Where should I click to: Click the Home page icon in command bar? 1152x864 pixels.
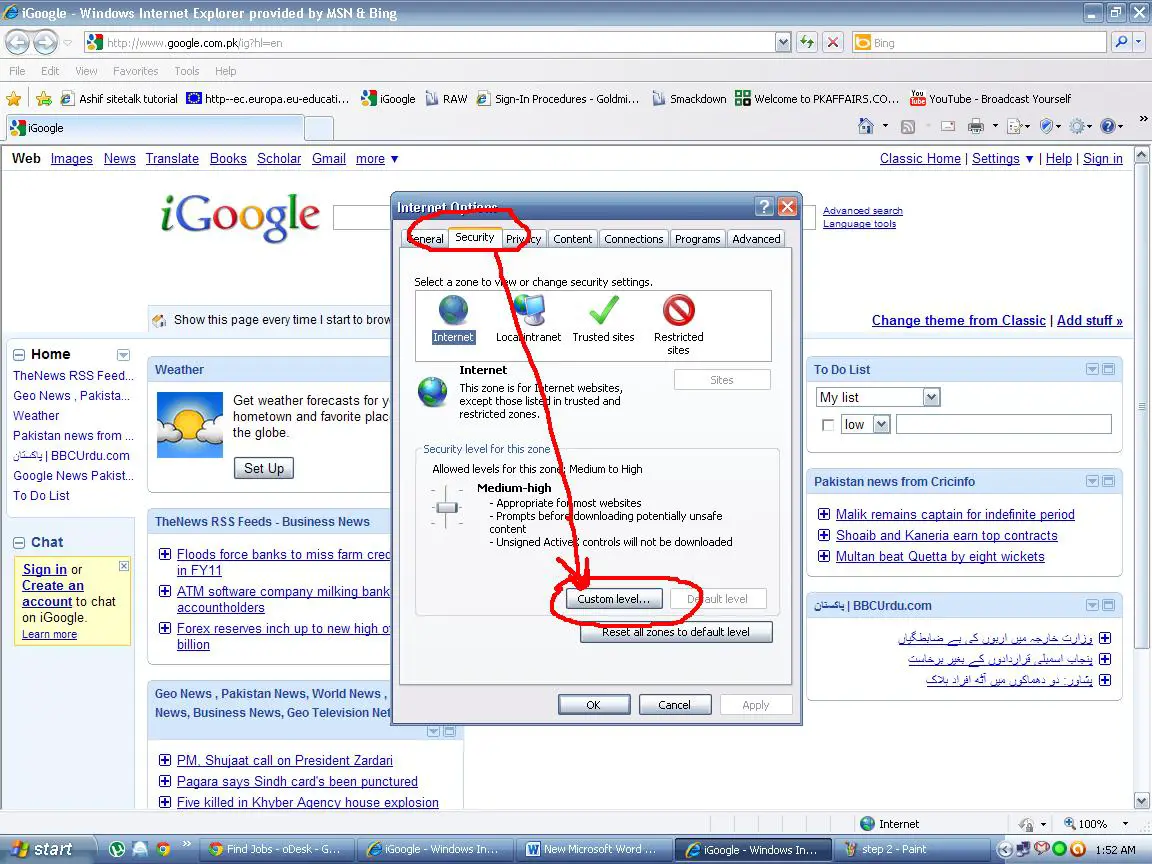tap(866, 126)
